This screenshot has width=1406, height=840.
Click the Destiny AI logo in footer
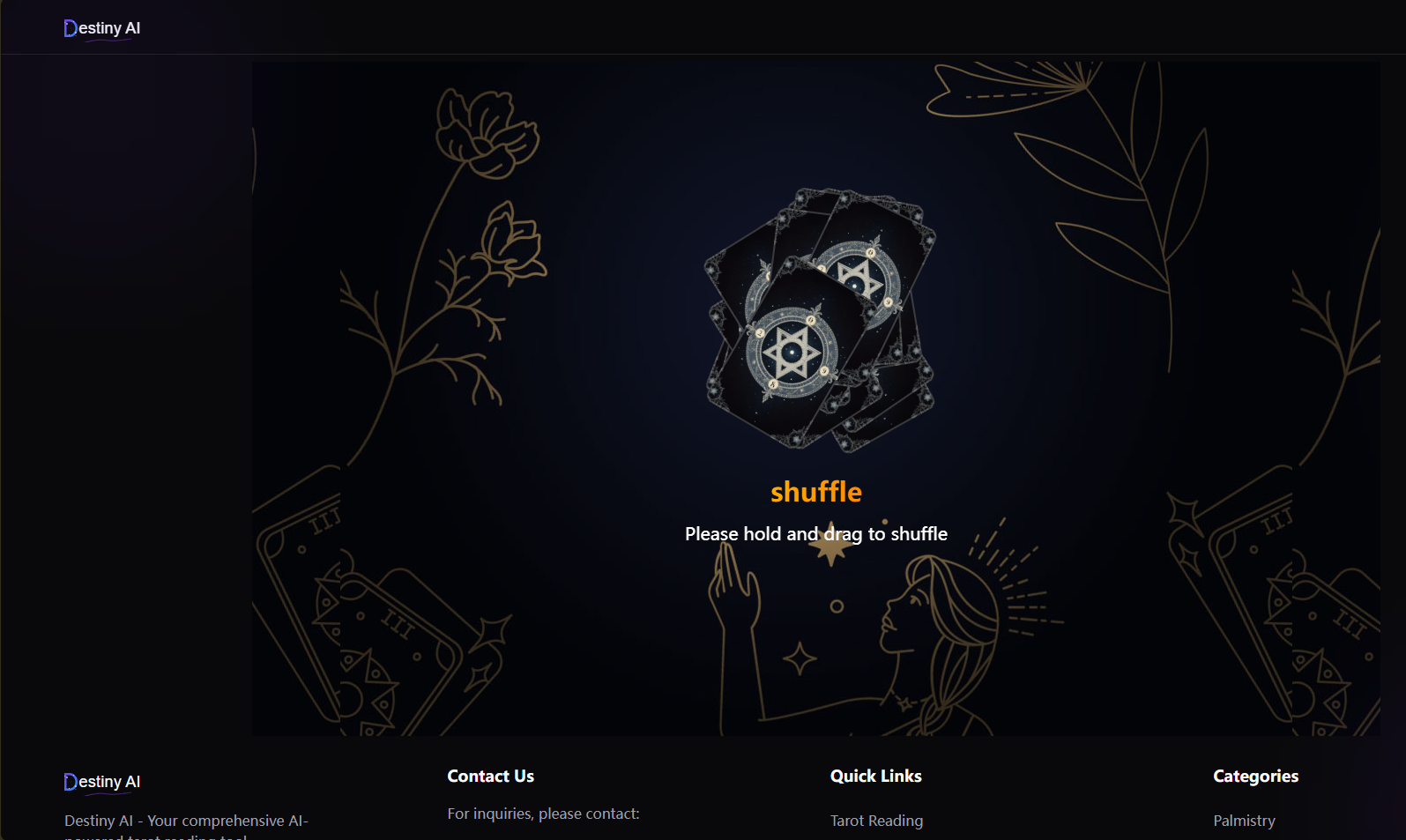(102, 782)
